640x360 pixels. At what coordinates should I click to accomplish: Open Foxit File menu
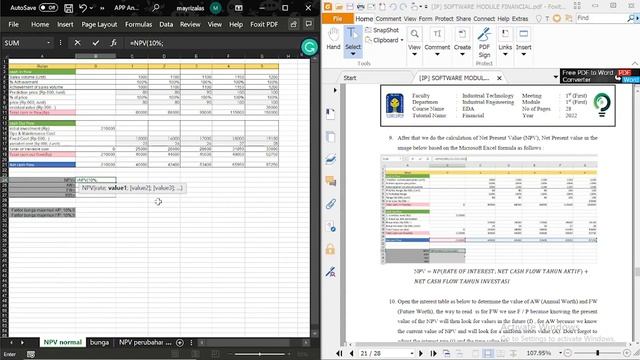338,19
